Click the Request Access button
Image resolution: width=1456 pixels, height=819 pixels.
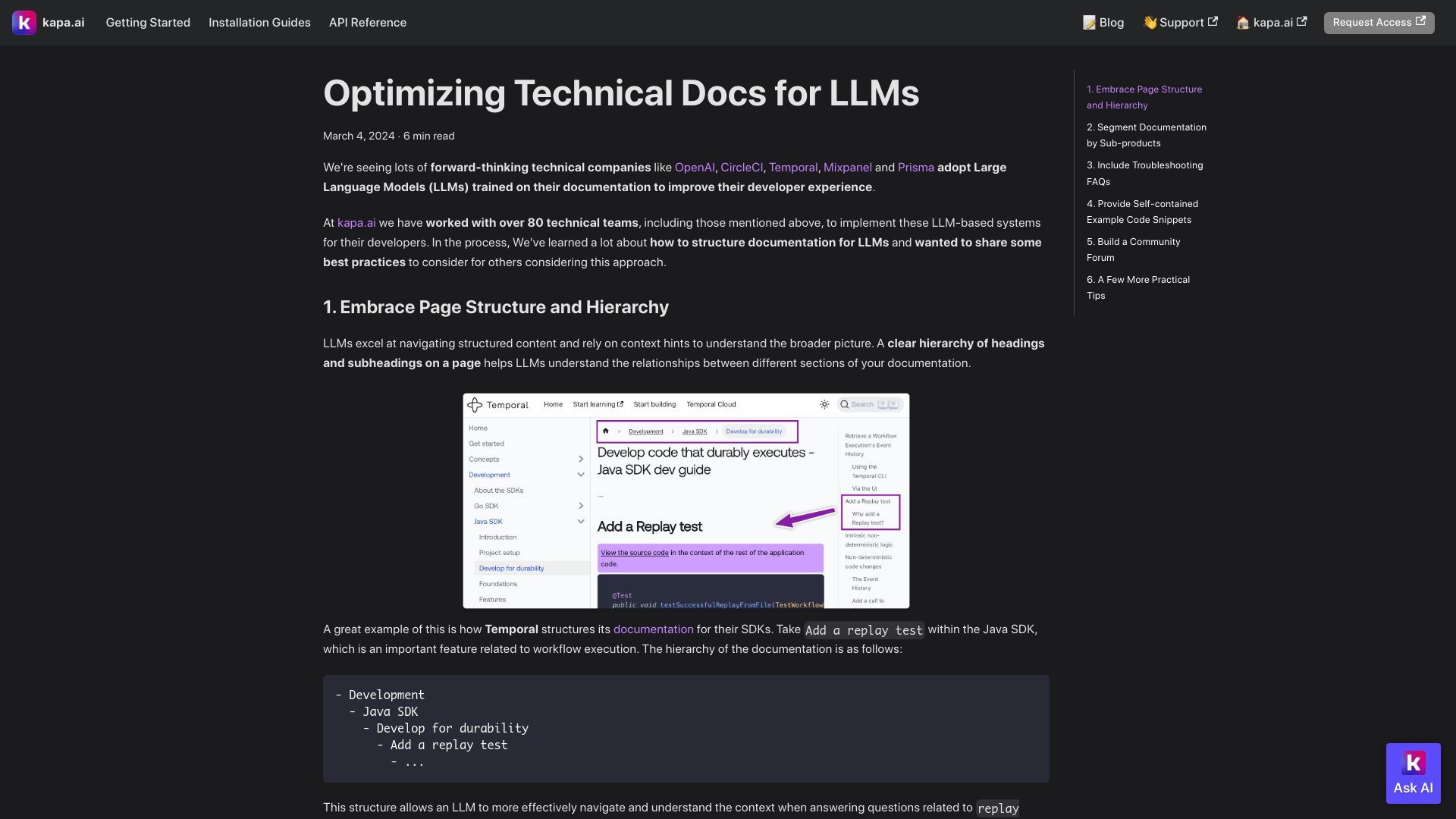pyautogui.click(x=1379, y=23)
